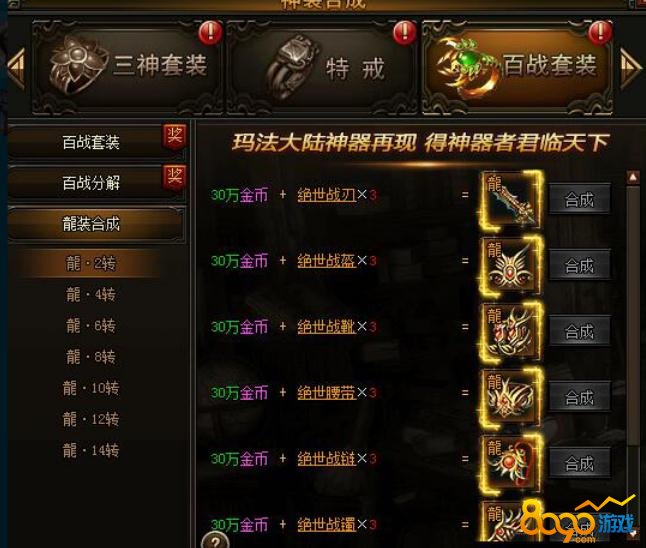
Task: Click the dragon necklace item icon
Action: tap(512, 464)
